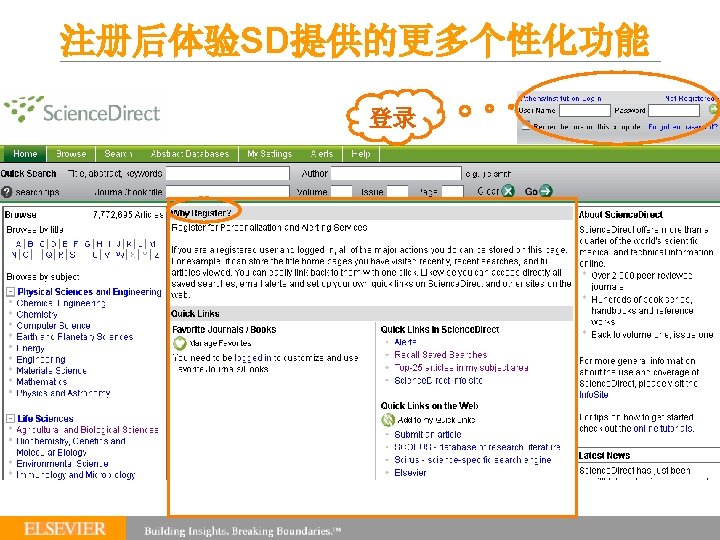
Task: Open the Browse tab
Action: click(x=71, y=154)
